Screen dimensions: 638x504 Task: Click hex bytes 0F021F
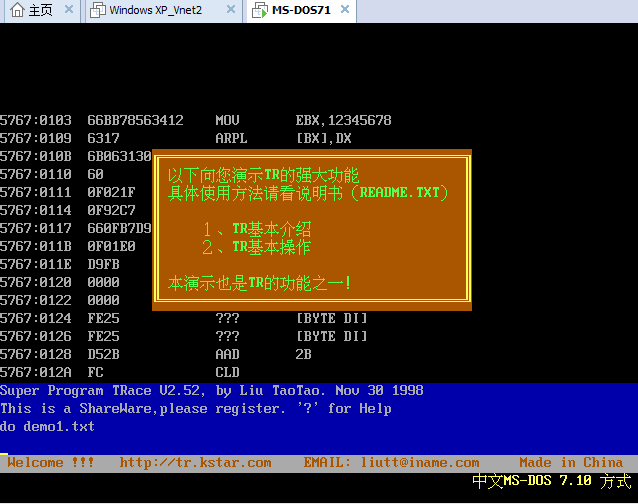coord(111,192)
